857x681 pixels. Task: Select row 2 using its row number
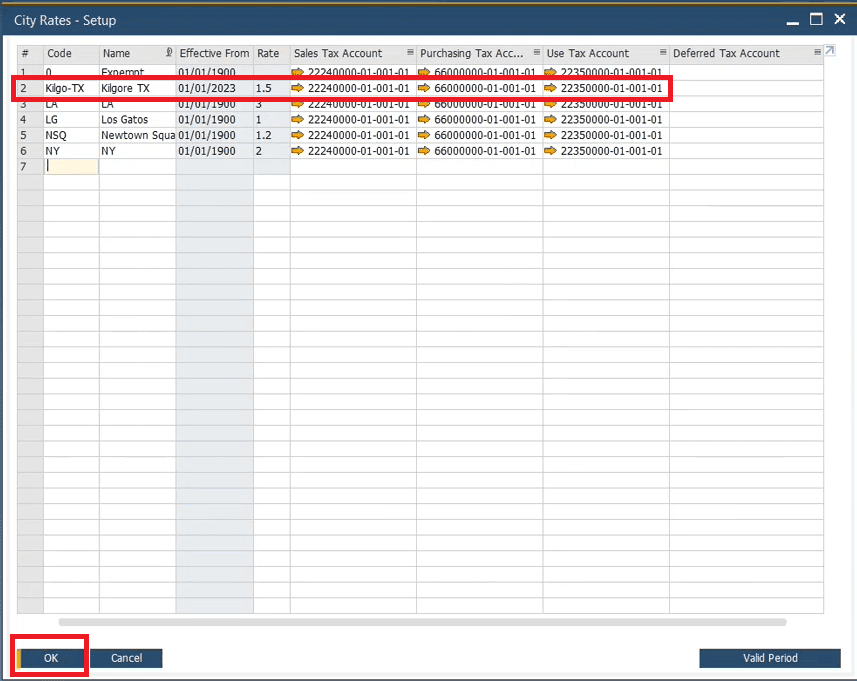pos(23,87)
